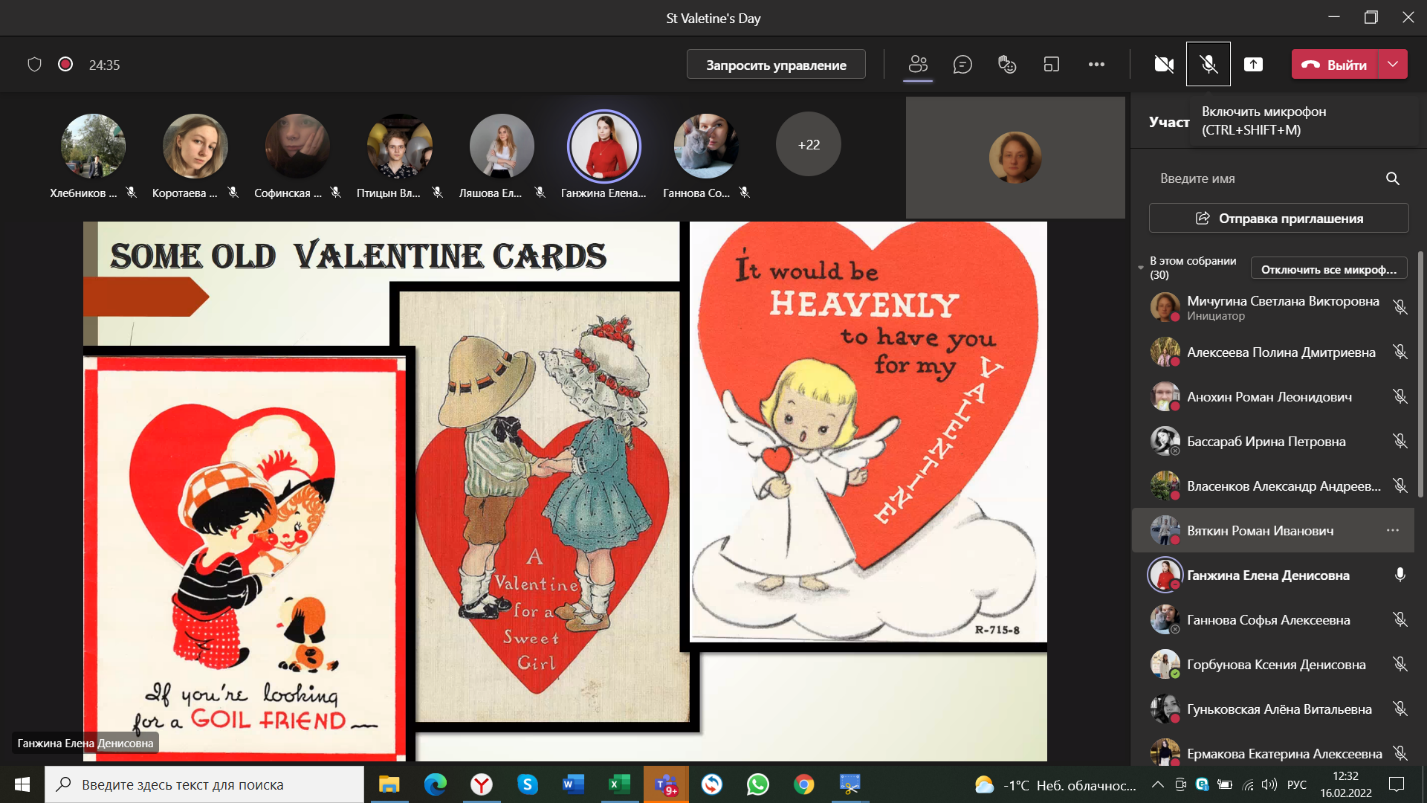Open options for Вяткин Роман Иванович

tap(1392, 531)
